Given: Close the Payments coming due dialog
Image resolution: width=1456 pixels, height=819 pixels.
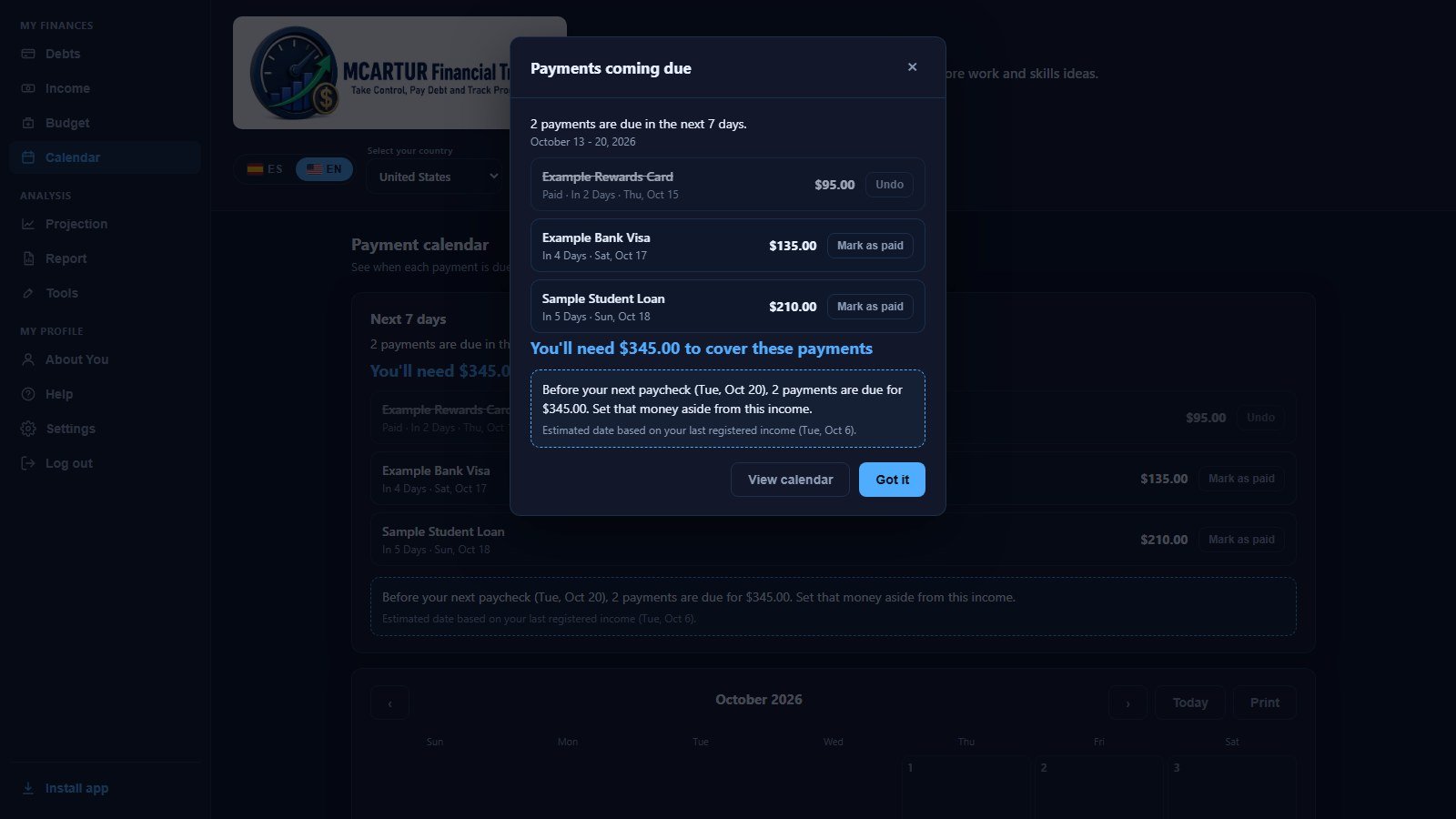Looking at the screenshot, I should (x=912, y=67).
